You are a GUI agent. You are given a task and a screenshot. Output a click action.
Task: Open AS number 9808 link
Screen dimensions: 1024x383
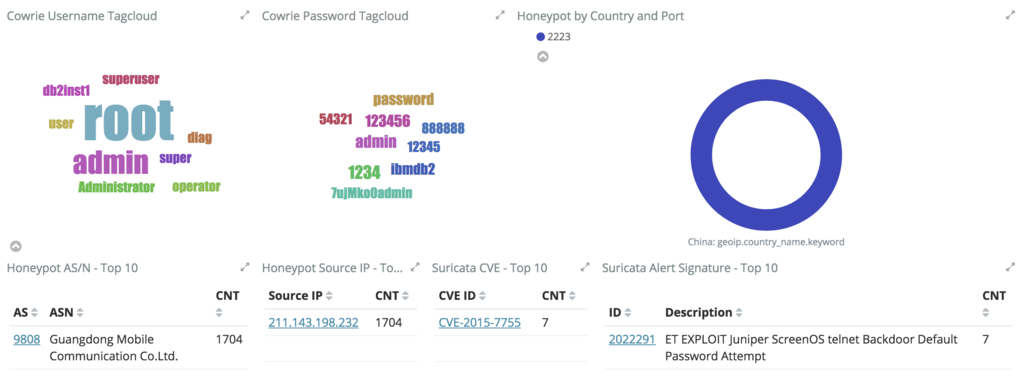tap(26, 339)
